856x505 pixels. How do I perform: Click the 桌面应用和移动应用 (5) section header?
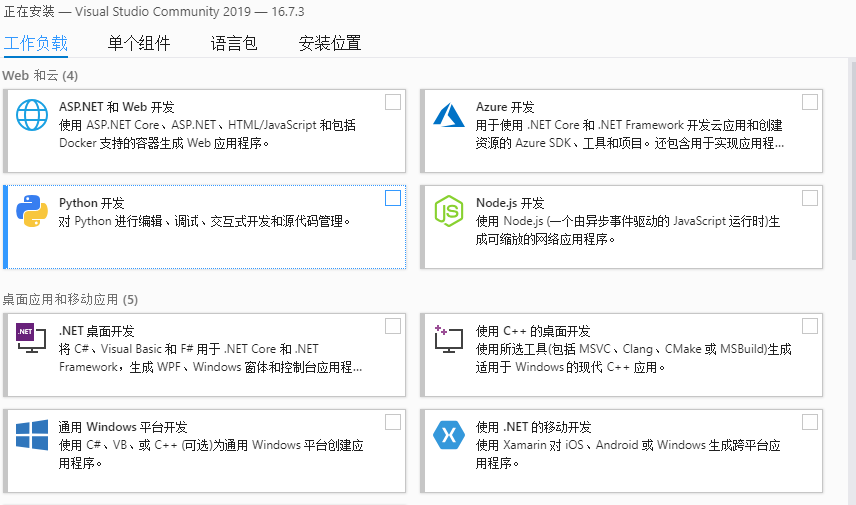(70, 299)
